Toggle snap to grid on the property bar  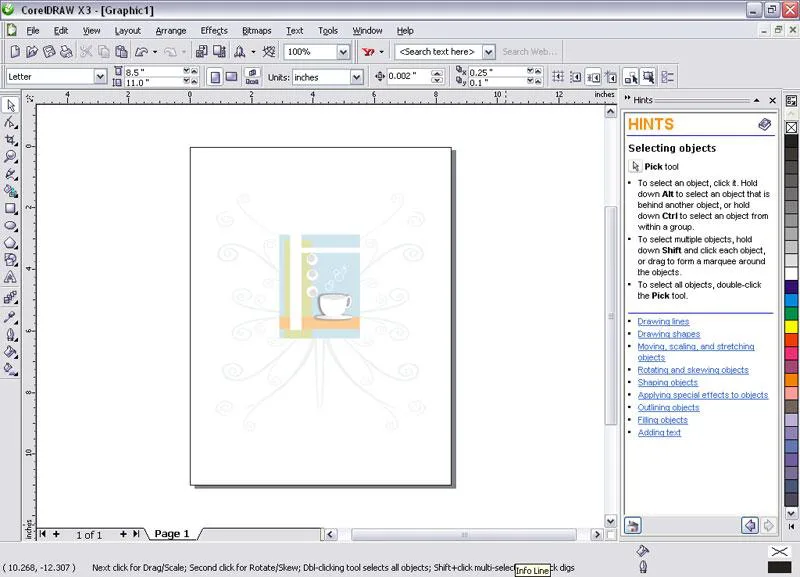pyautogui.click(x=557, y=75)
